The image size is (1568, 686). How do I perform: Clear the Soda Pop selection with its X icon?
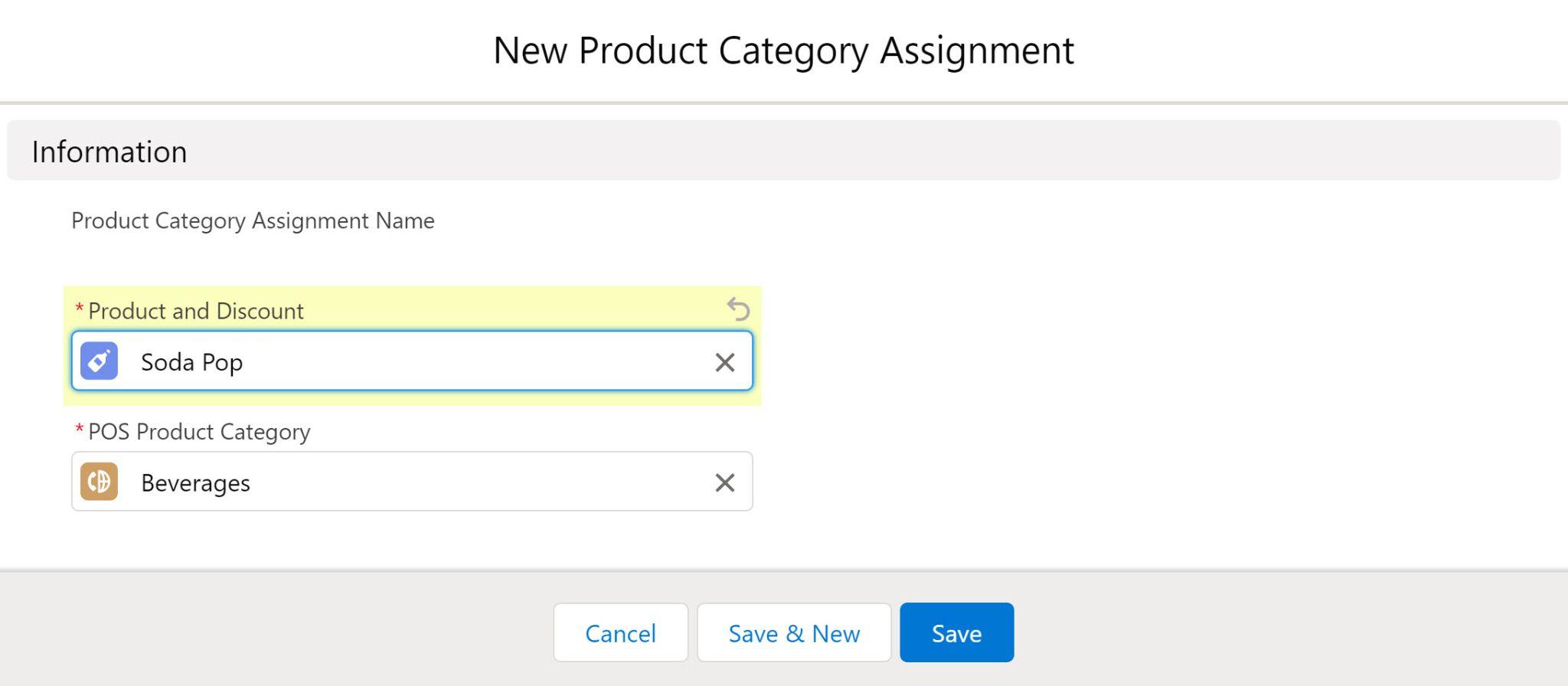pyautogui.click(x=724, y=362)
